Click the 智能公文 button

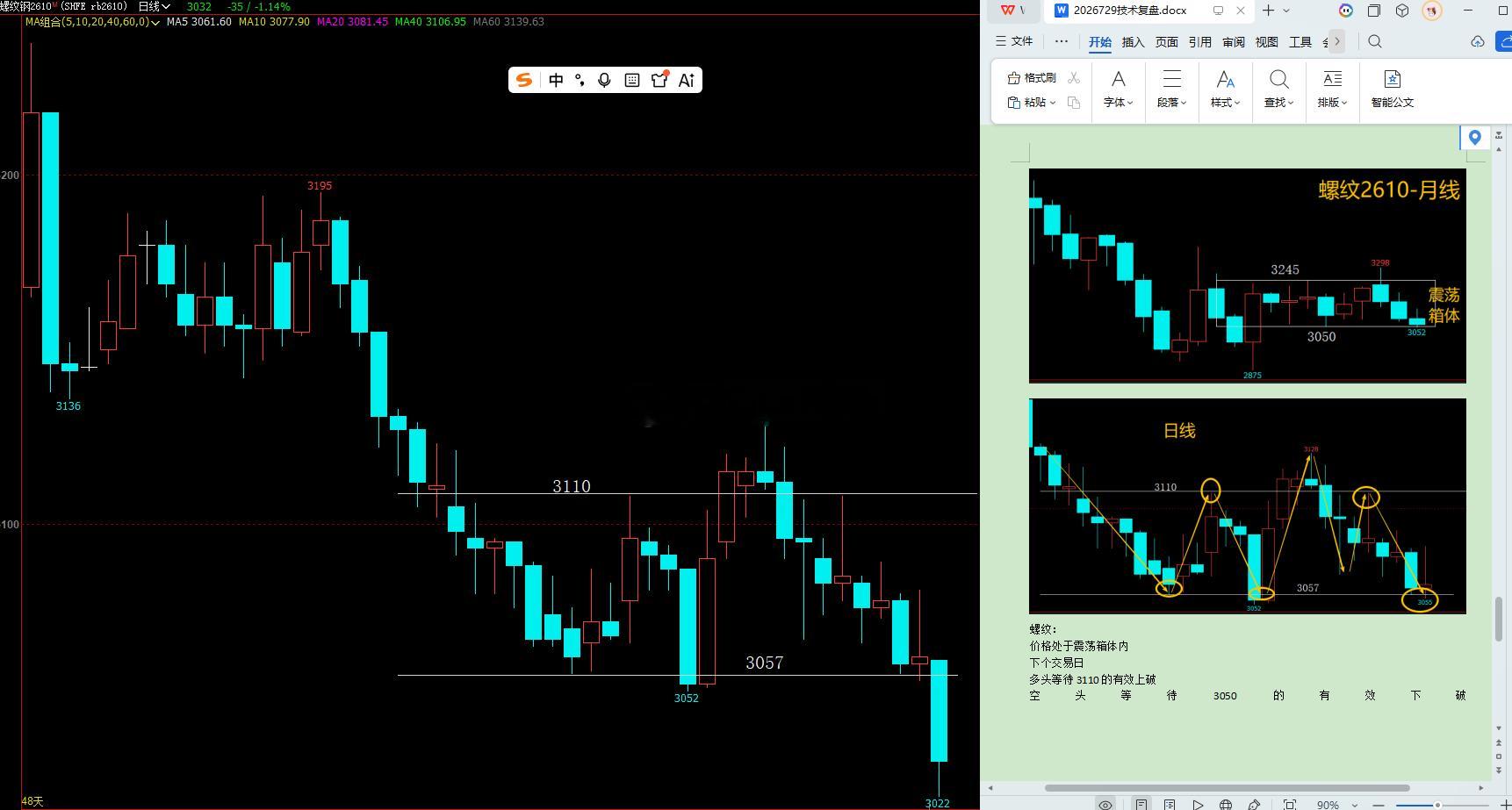click(x=1393, y=90)
